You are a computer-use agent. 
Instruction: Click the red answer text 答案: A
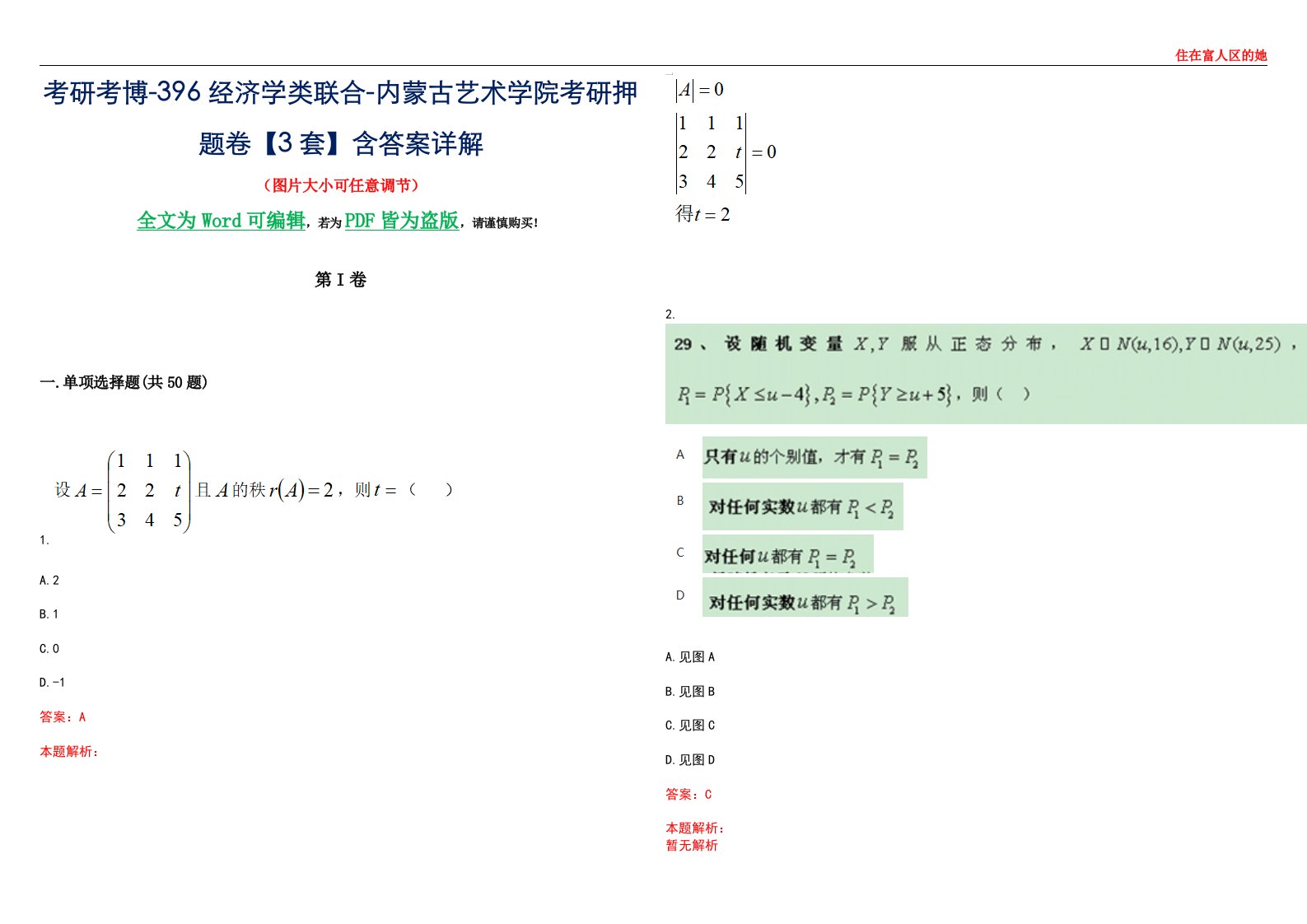63,717
